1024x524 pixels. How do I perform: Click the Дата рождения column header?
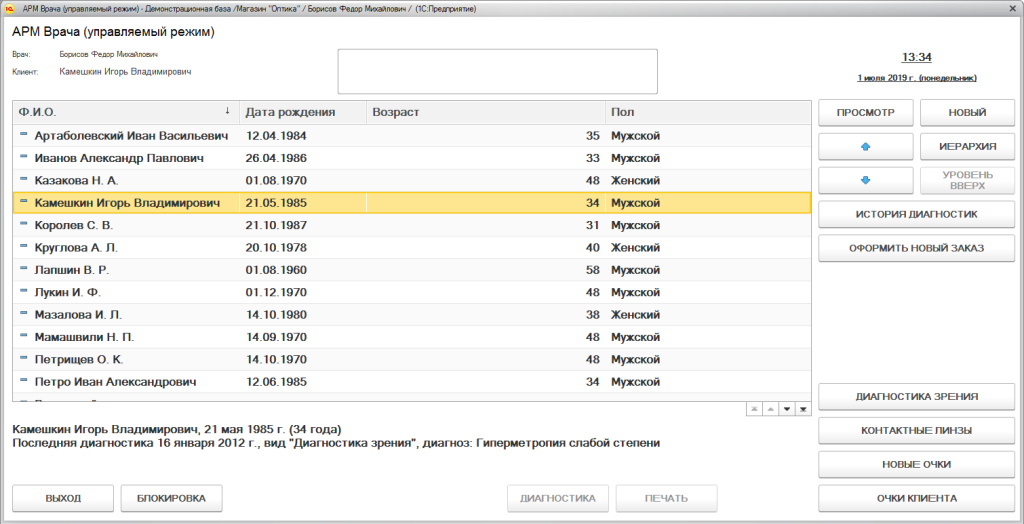tap(302, 112)
